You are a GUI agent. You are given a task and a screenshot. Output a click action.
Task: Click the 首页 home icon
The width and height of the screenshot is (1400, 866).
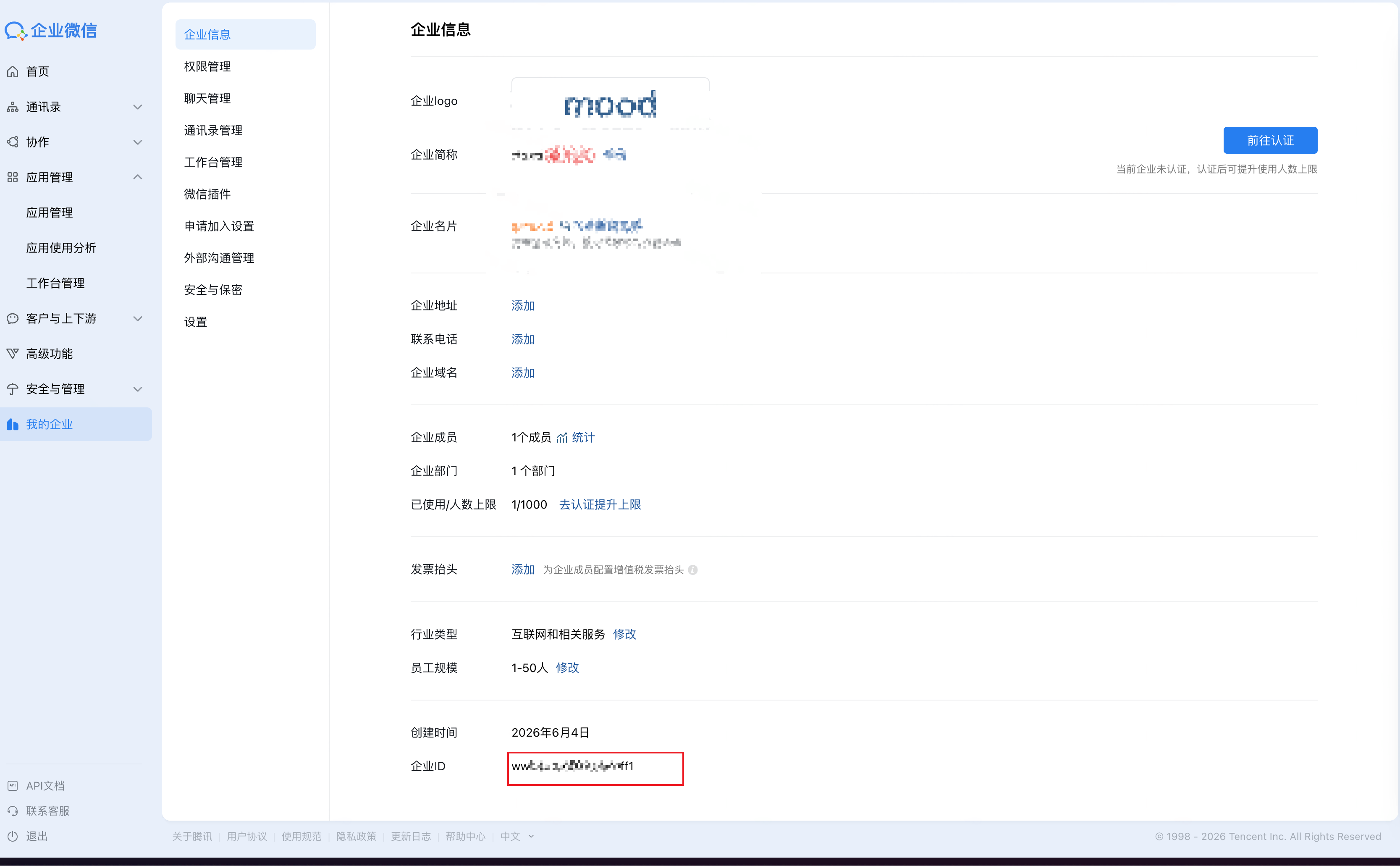click(x=13, y=71)
